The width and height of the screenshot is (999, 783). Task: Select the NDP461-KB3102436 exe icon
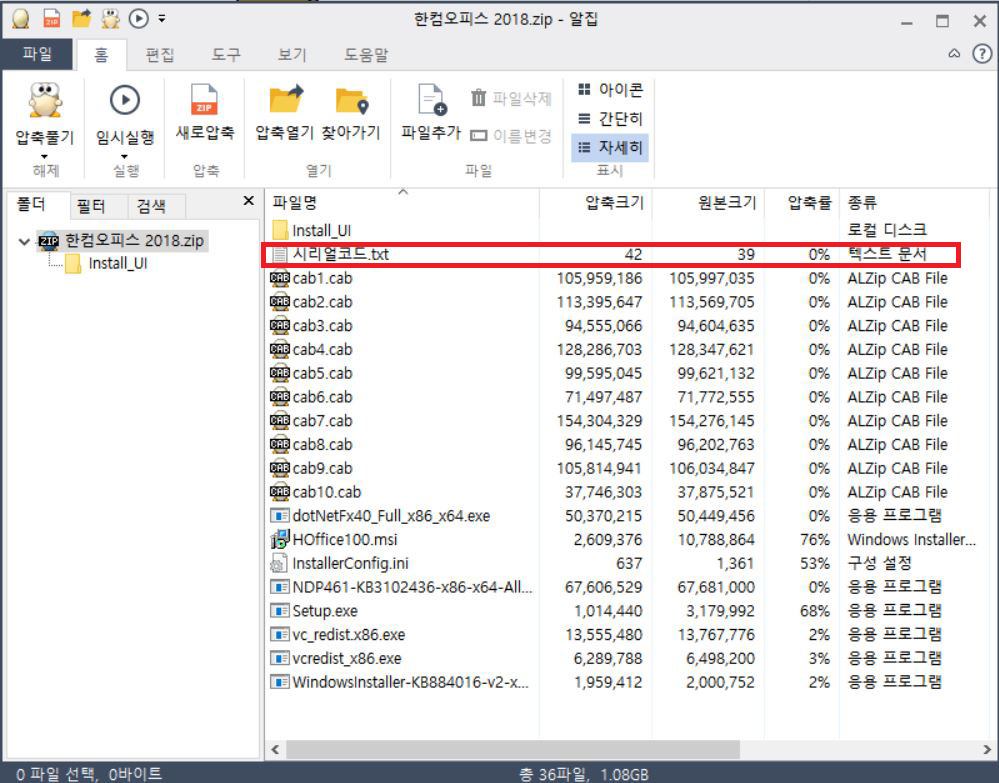coord(280,587)
